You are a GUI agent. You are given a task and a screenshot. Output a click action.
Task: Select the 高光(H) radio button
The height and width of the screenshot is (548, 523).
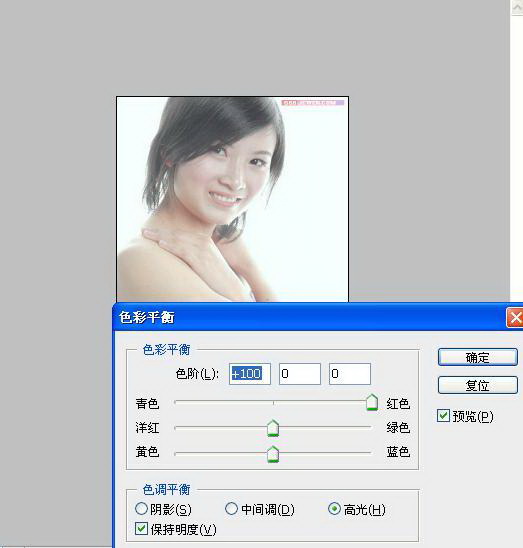point(334,509)
